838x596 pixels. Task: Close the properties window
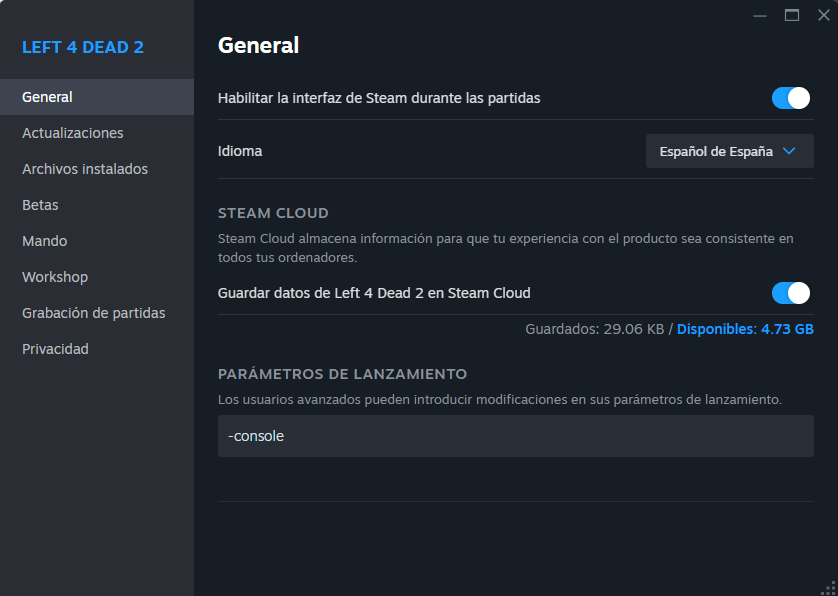pos(823,15)
